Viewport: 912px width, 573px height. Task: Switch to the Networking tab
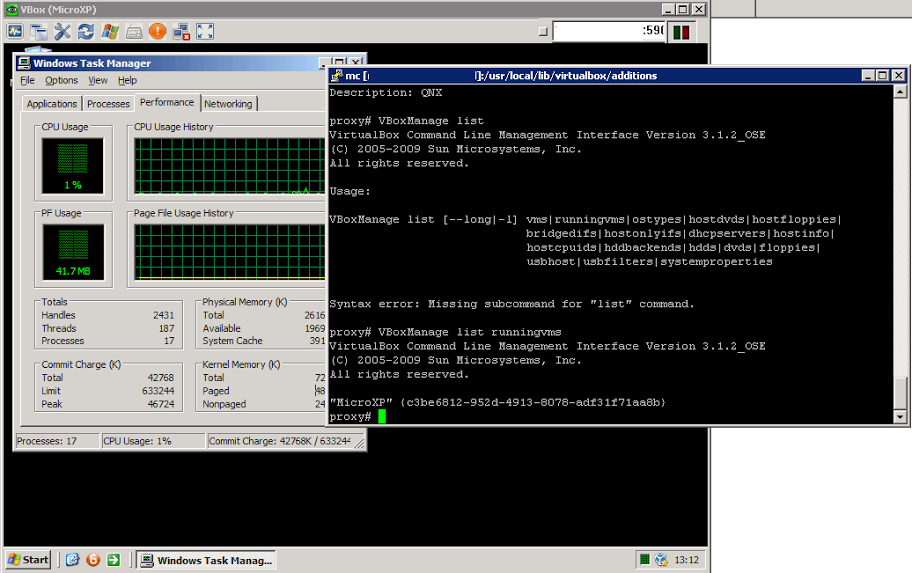click(228, 104)
